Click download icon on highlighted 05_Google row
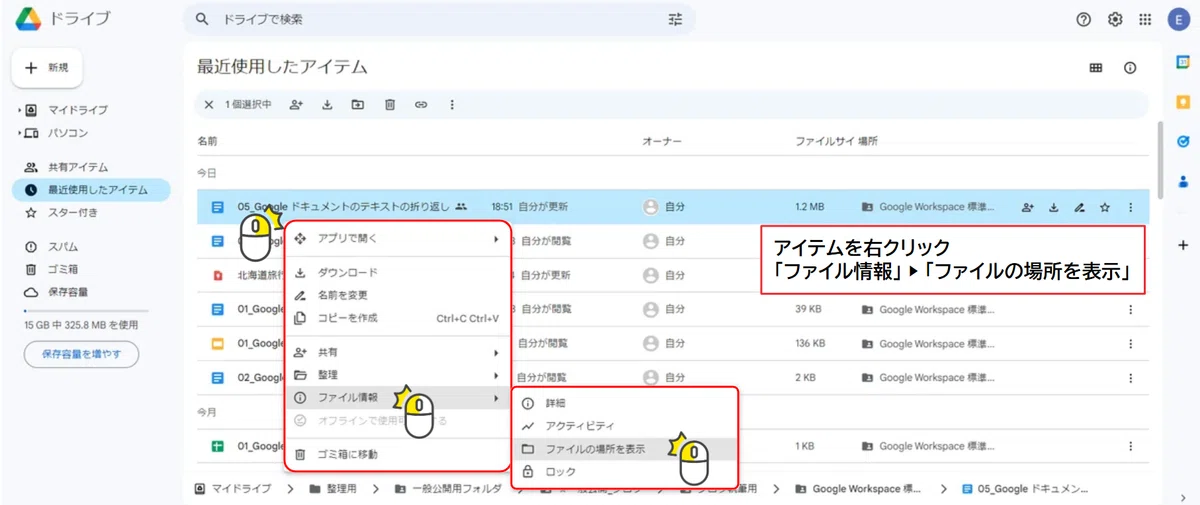The image size is (1200, 505). pyautogui.click(x=1053, y=208)
